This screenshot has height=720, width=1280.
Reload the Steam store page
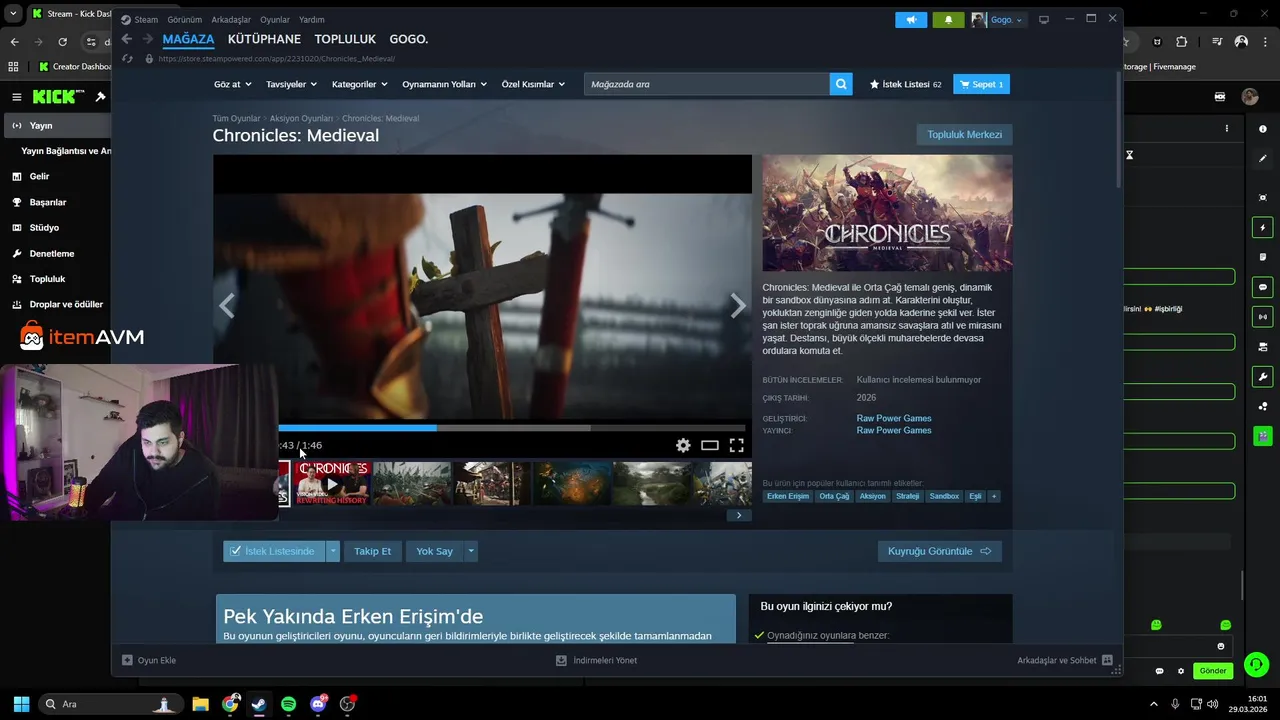pos(127,59)
